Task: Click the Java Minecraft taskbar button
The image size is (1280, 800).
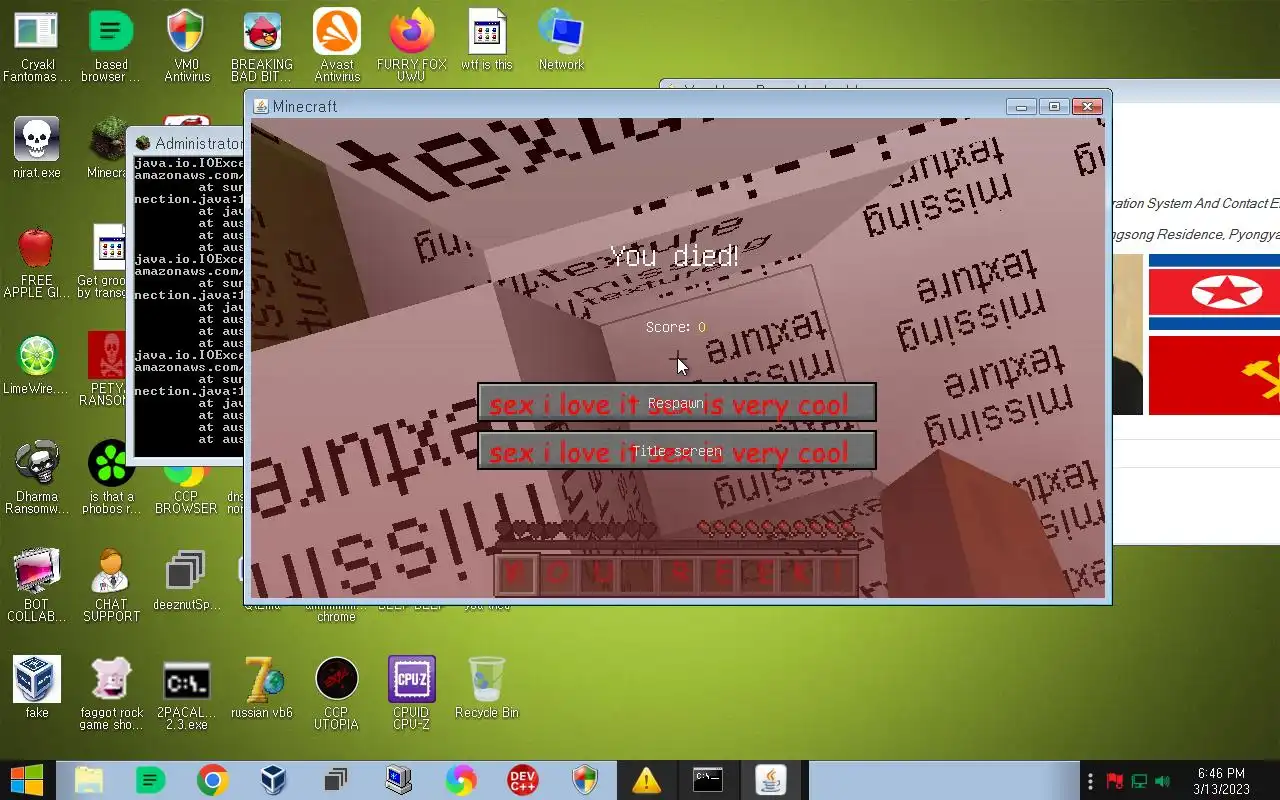Action: point(771,780)
